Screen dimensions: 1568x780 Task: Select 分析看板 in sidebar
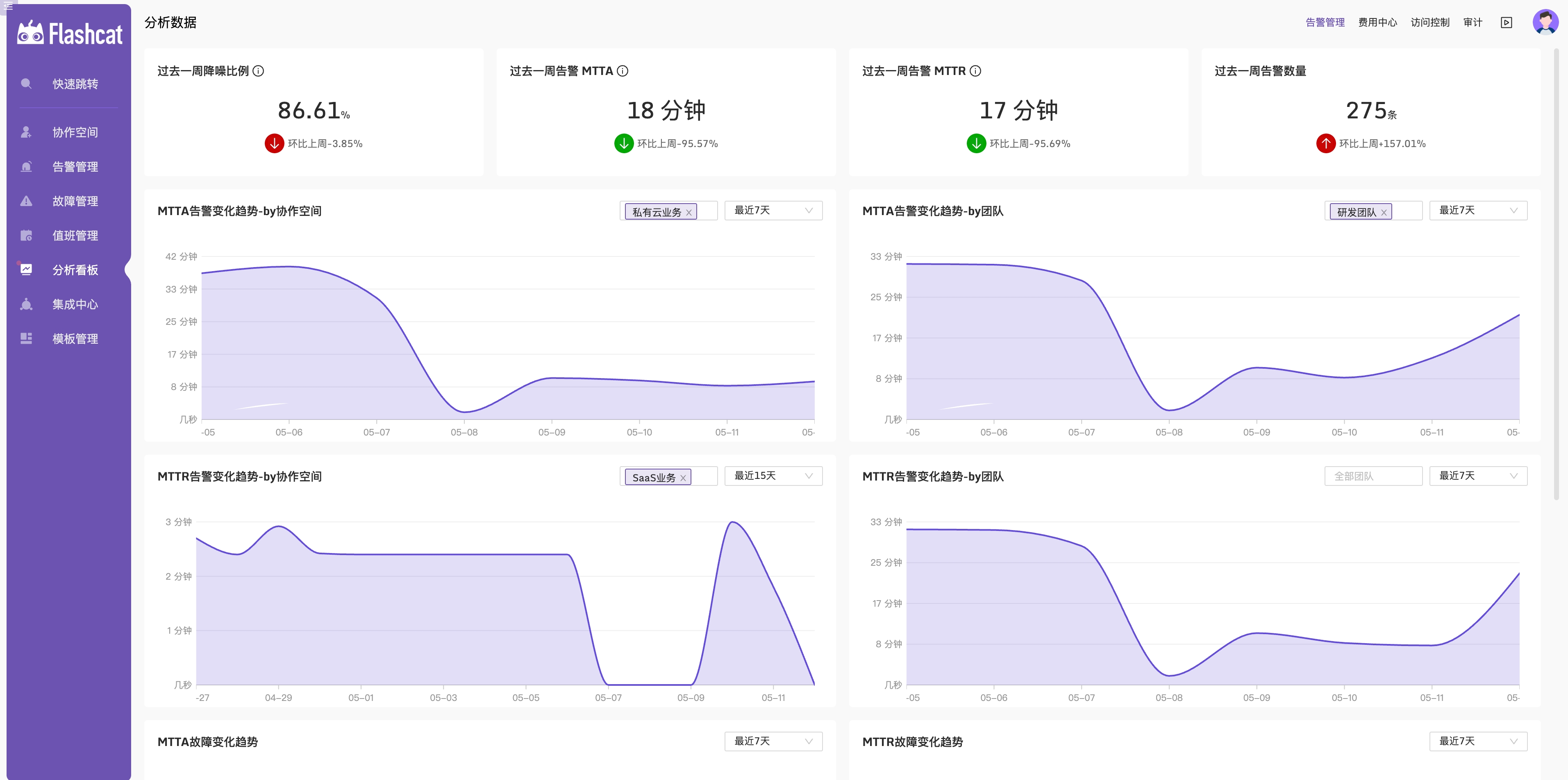pos(75,270)
